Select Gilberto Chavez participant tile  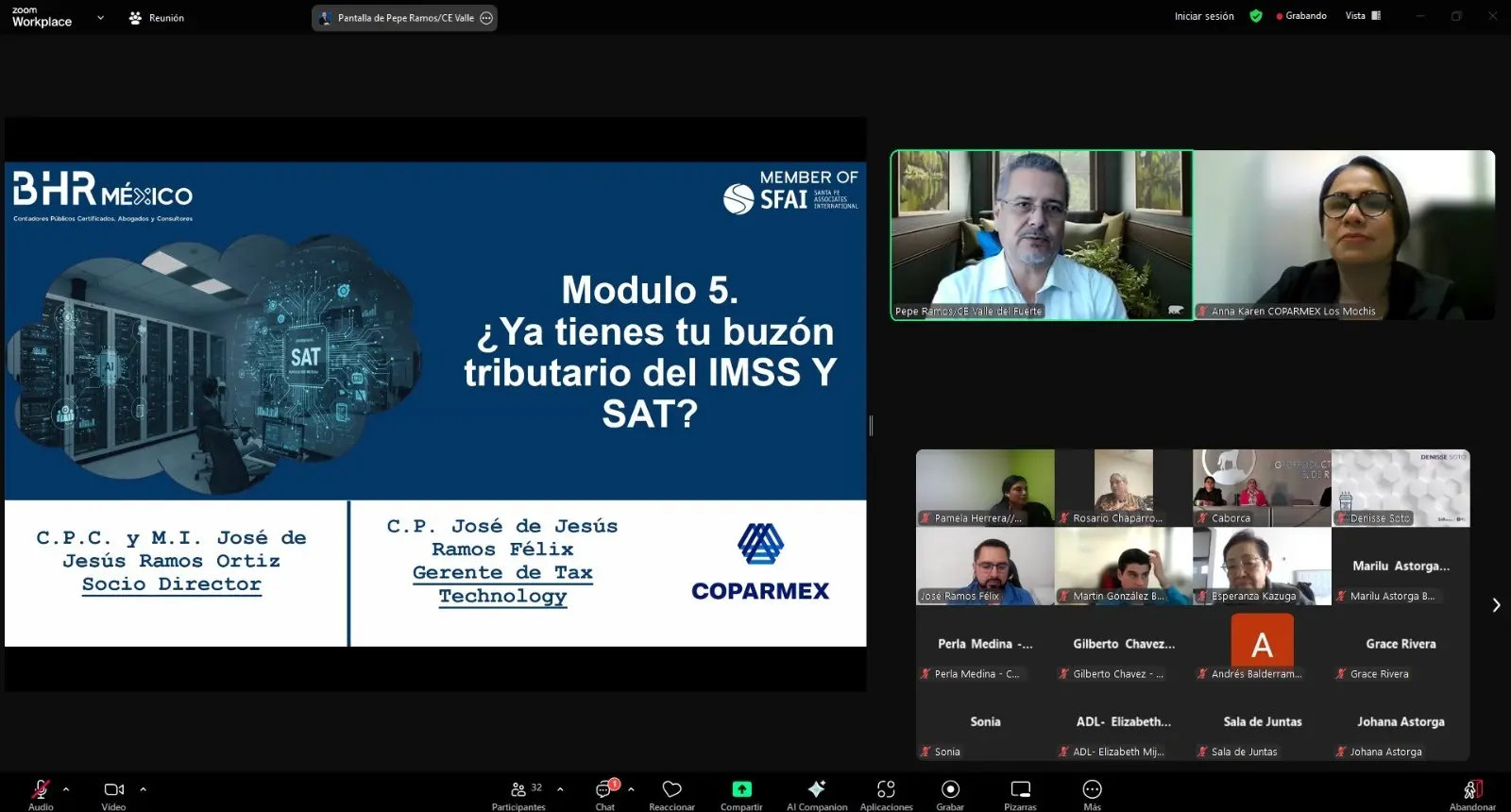[1124, 644]
